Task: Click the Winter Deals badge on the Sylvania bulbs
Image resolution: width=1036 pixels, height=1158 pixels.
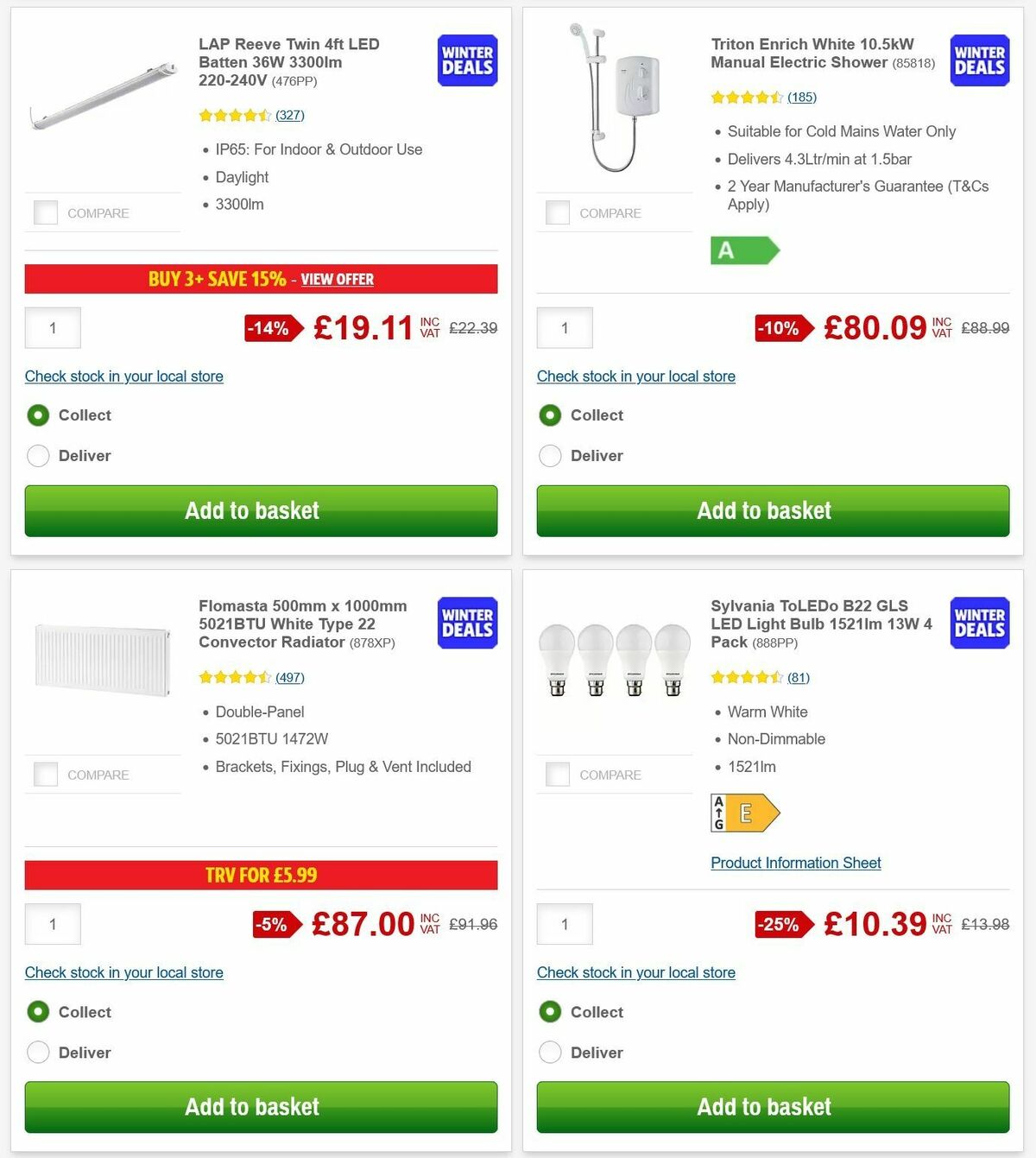Action: pos(978,623)
